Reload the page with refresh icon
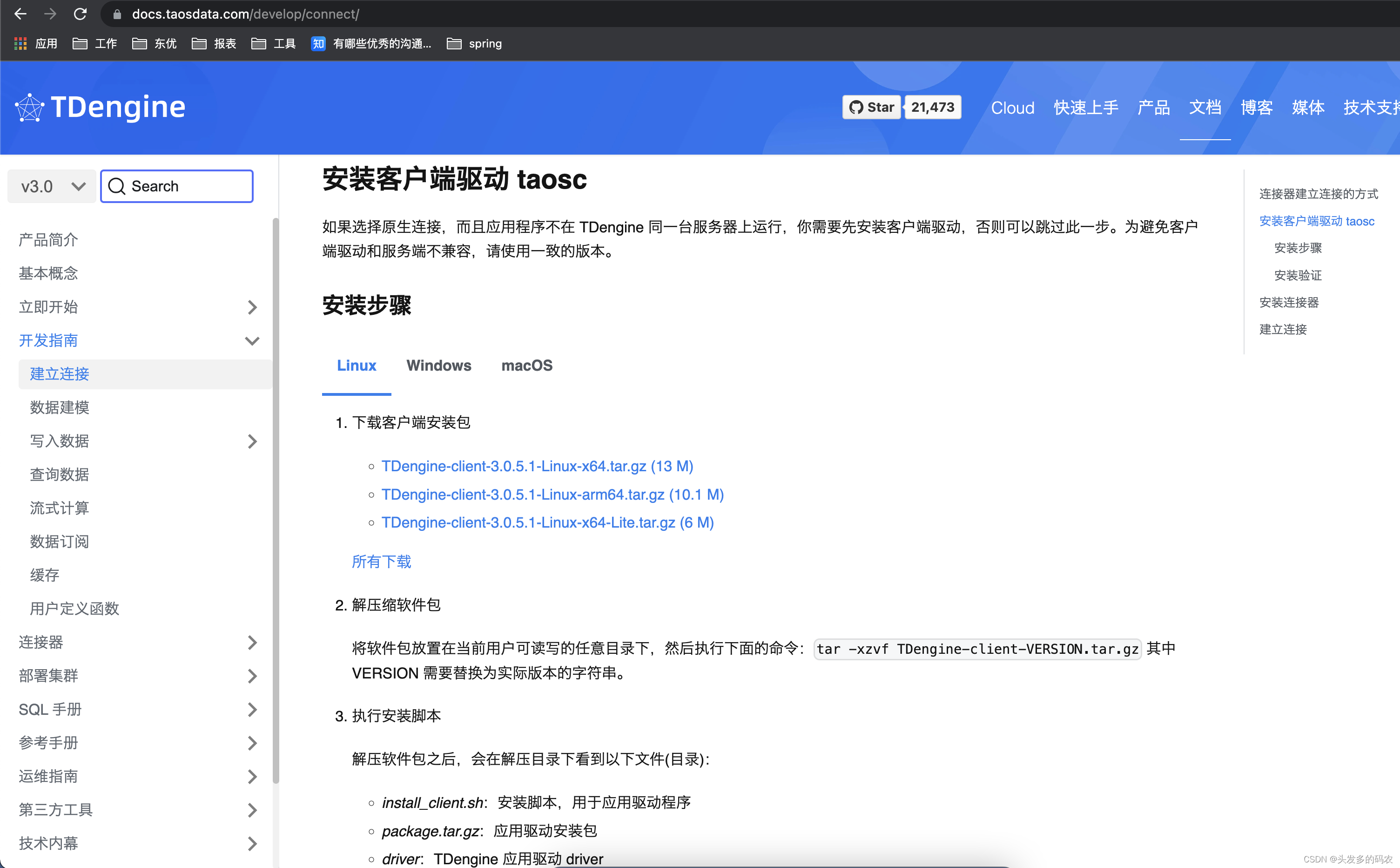 (81, 14)
